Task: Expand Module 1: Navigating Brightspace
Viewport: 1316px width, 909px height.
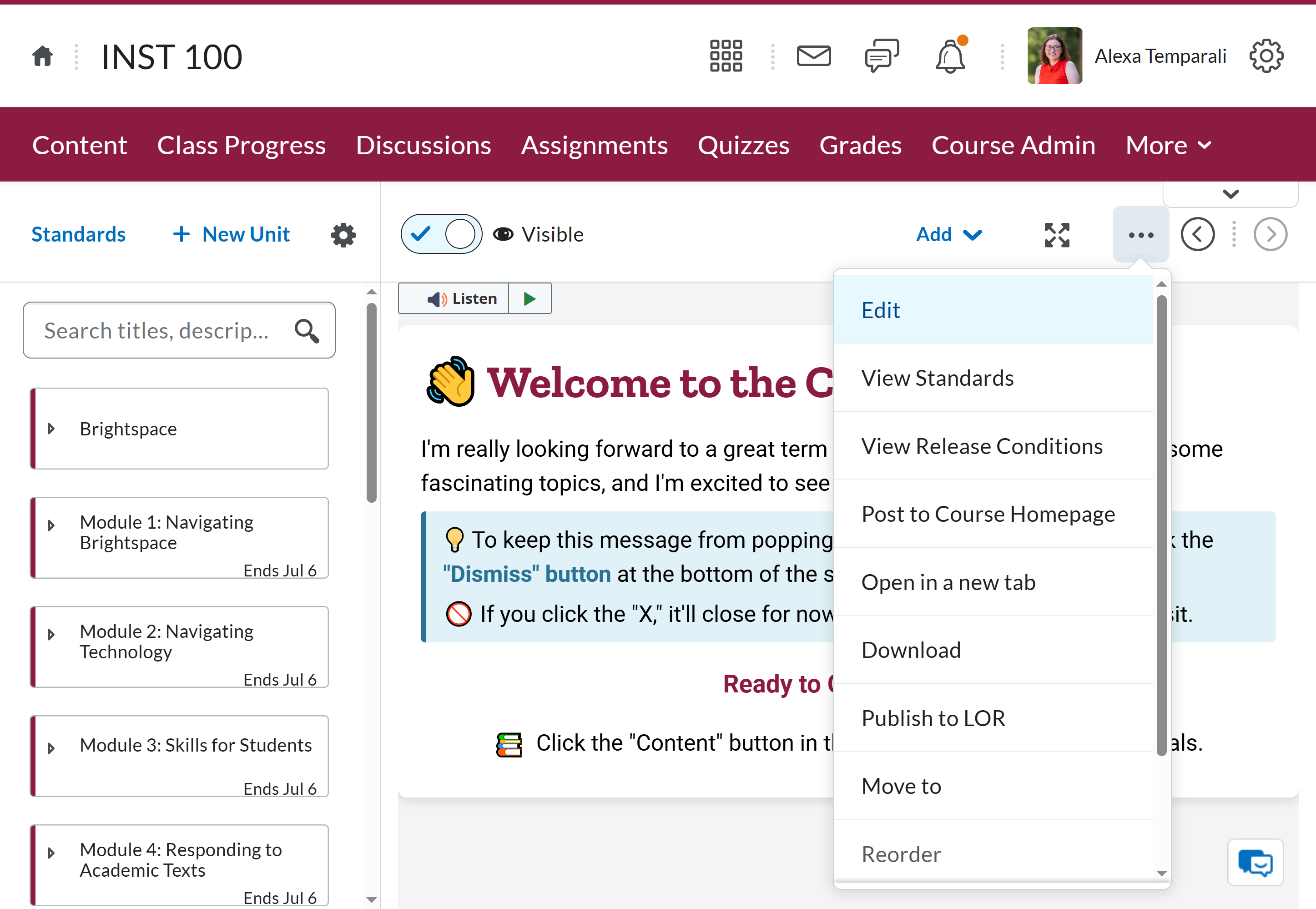Action: coord(51,525)
